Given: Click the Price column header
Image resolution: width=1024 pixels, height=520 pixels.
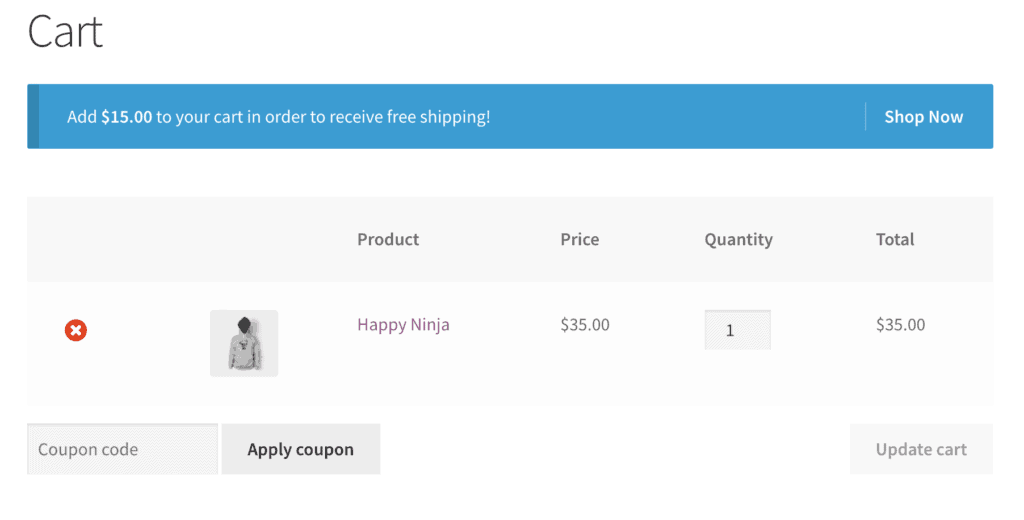Looking at the screenshot, I should [x=580, y=239].
